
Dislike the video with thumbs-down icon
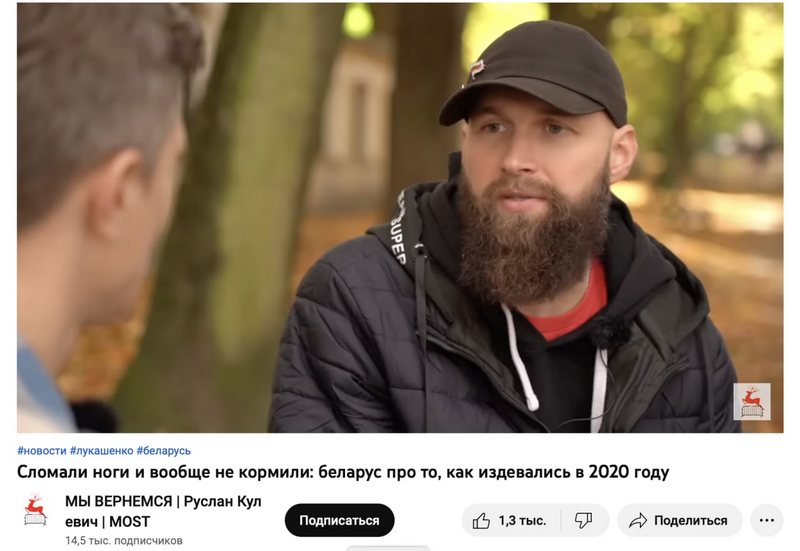pyautogui.click(x=583, y=521)
